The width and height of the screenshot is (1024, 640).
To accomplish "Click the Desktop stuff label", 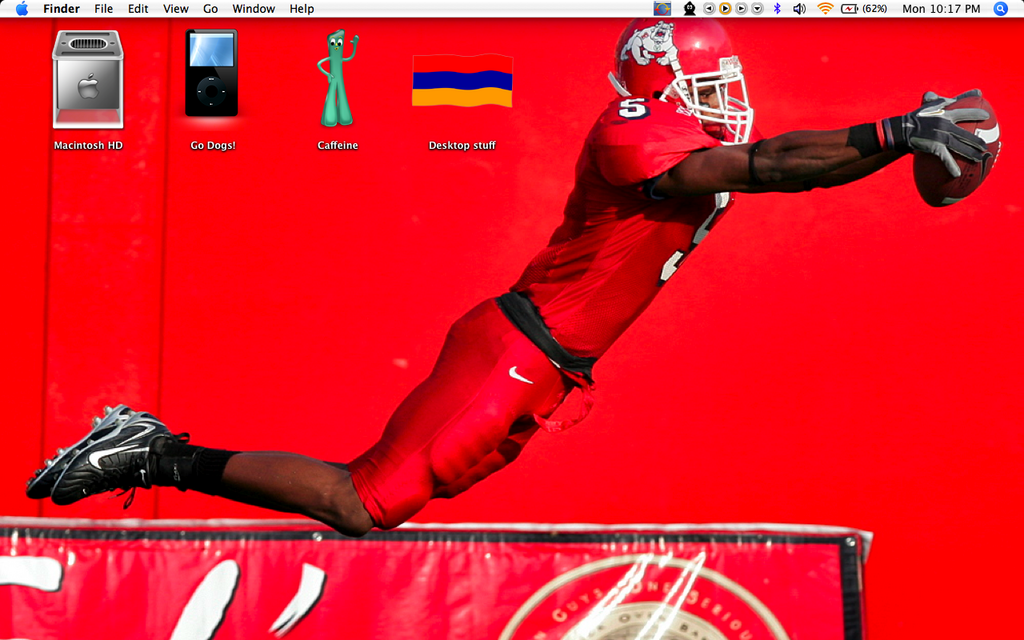I will [x=462, y=145].
